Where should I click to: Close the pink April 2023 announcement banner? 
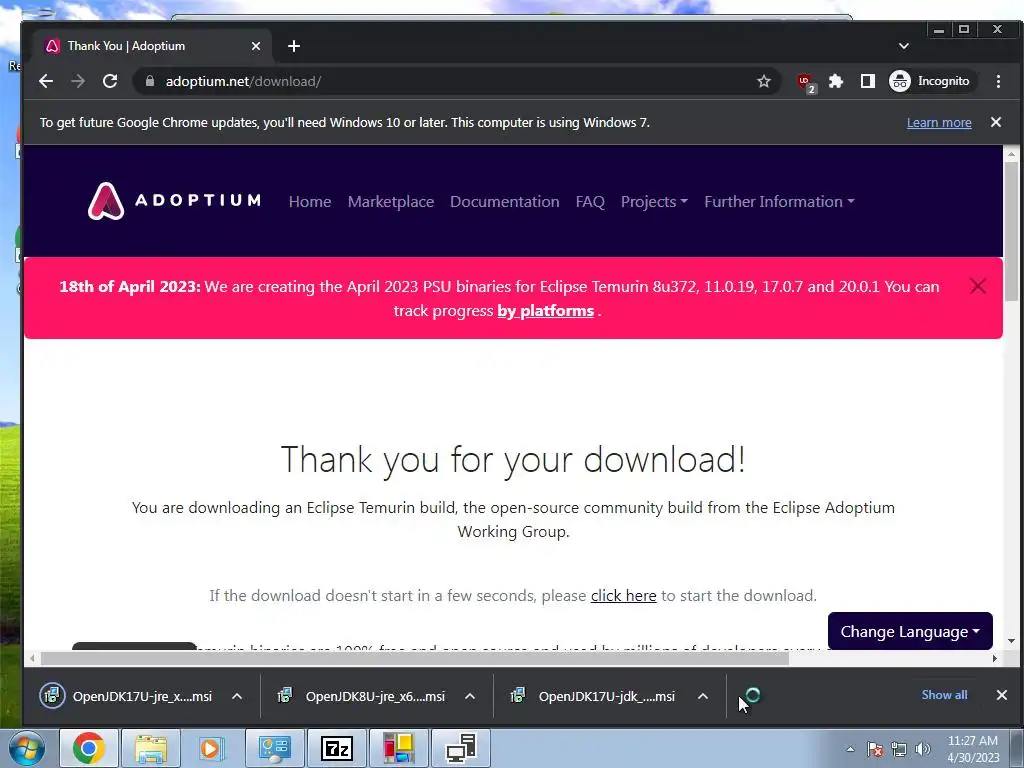(x=978, y=286)
